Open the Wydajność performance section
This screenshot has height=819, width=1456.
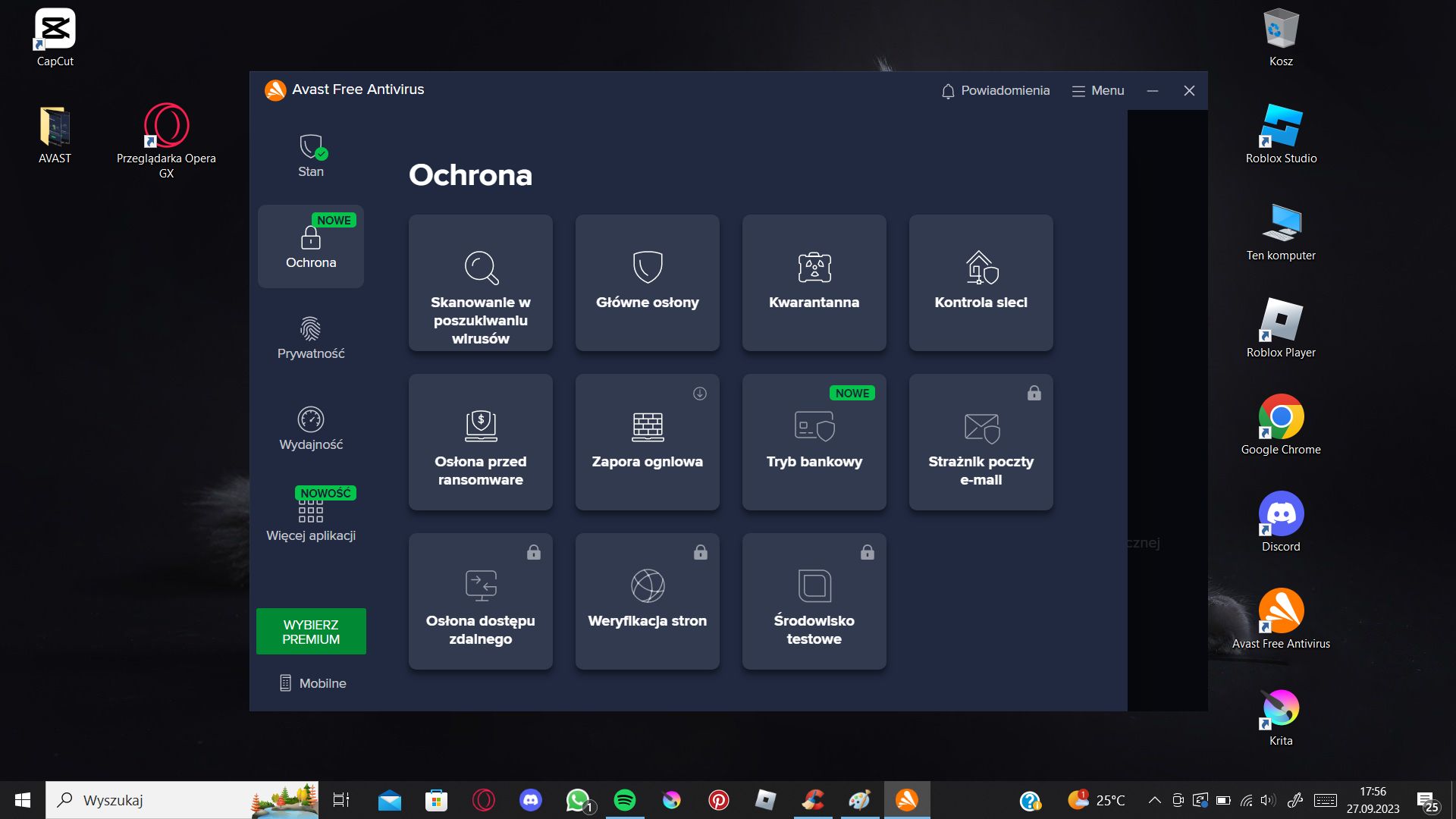tap(311, 428)
